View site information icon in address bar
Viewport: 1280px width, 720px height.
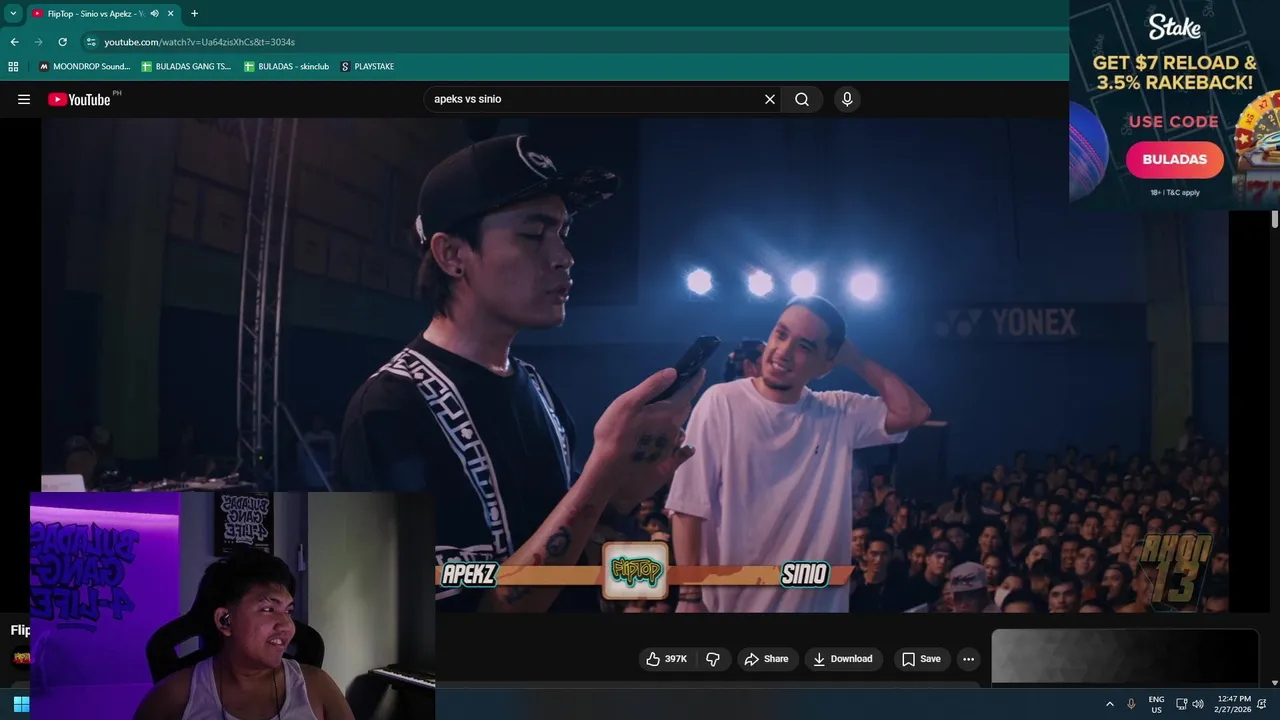click(91, 42)
